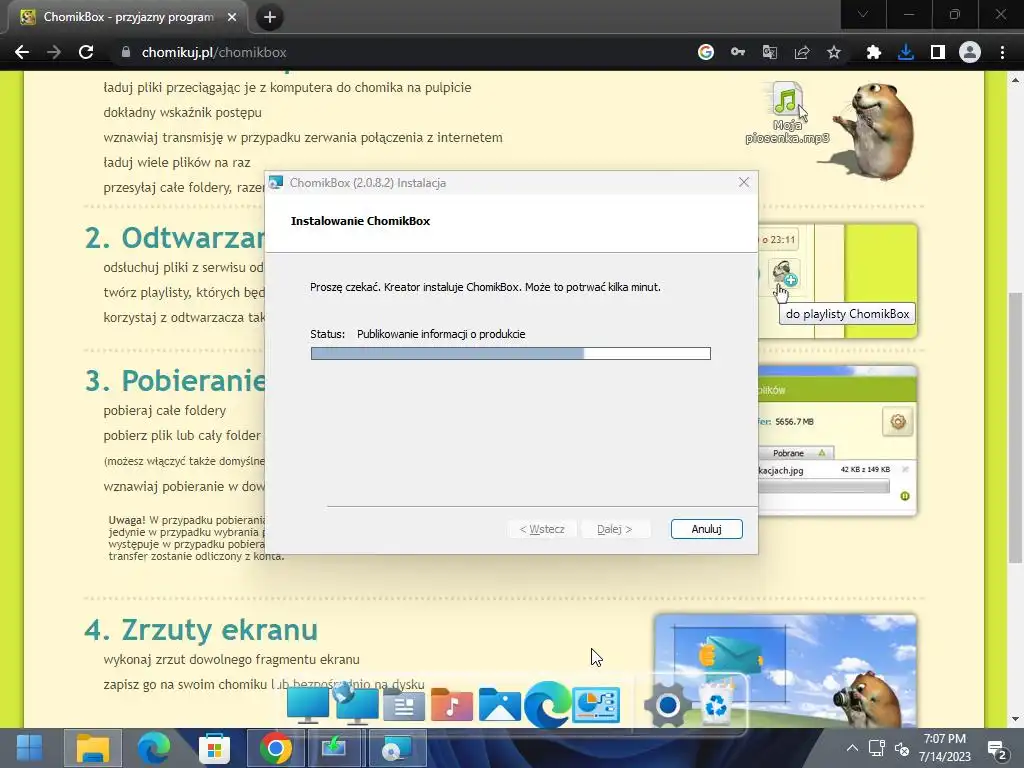Viewport: 1024px width, 768px height.
Task: Click the installer download taskbar icon
Action: (334, 748)
